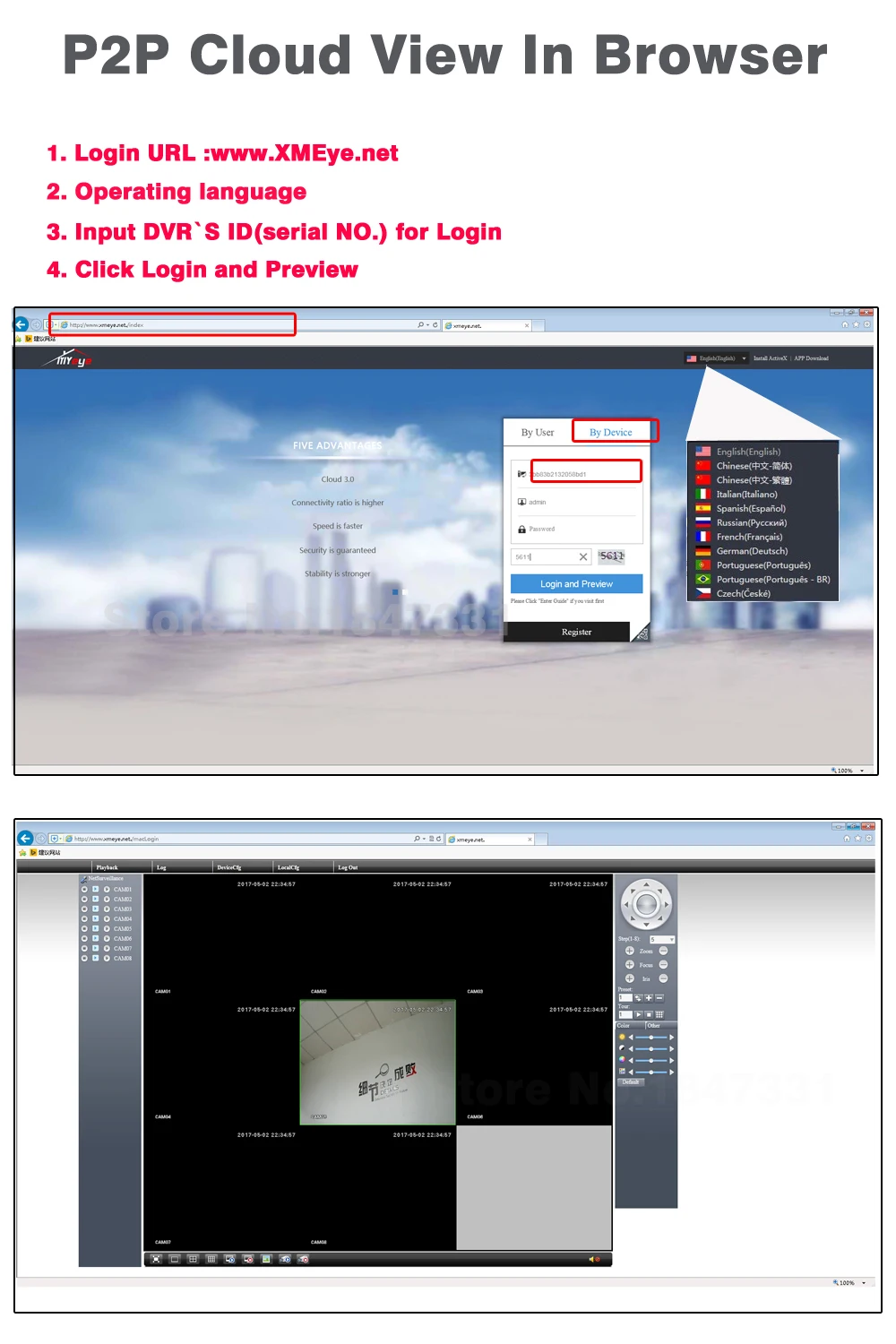This screenshot has width=896, height=1344.
Task: Open the Playback menu
Action: [x=107, y=867]
